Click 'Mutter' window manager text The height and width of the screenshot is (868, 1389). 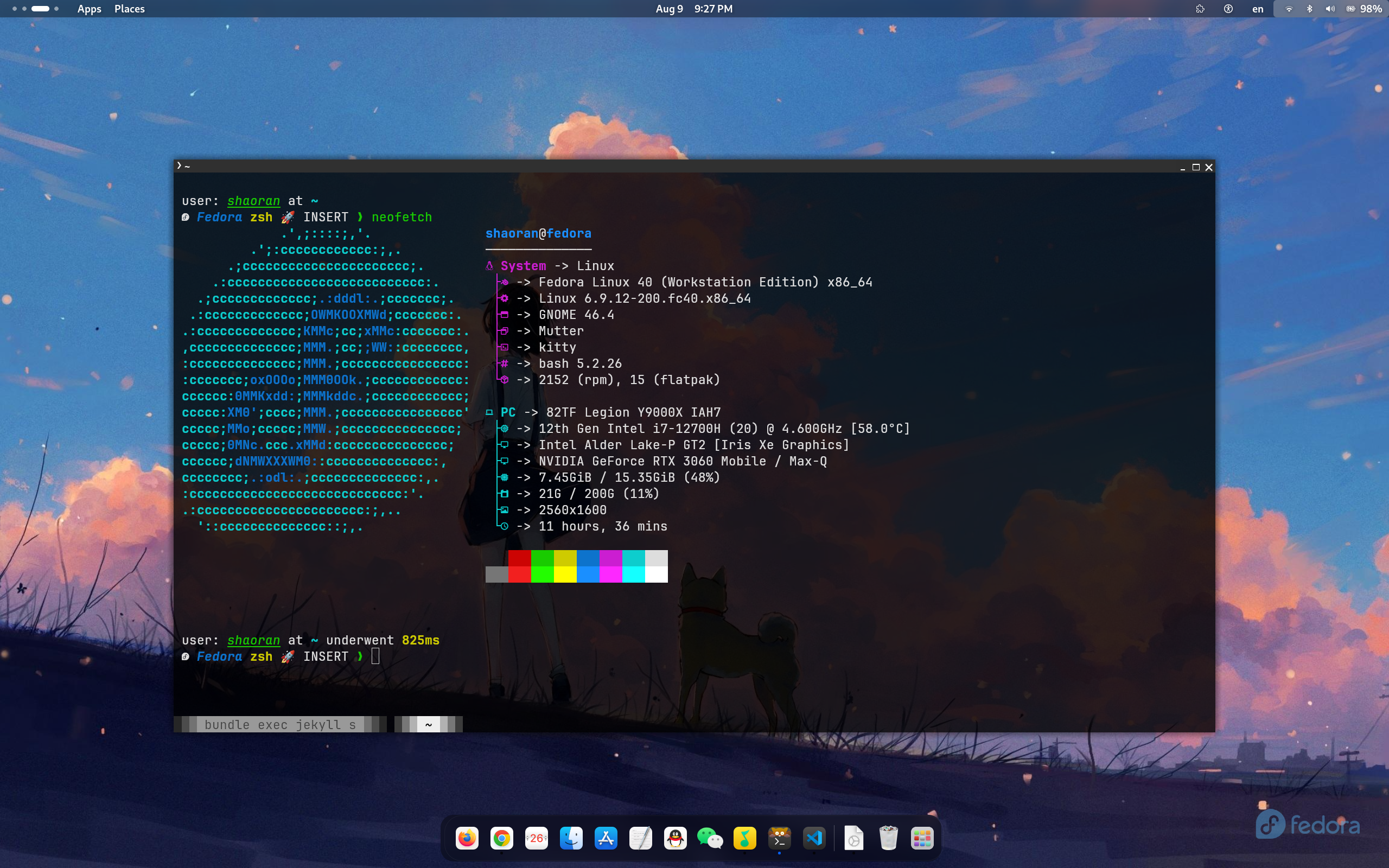pyautogui.click(x=561, y=331)
